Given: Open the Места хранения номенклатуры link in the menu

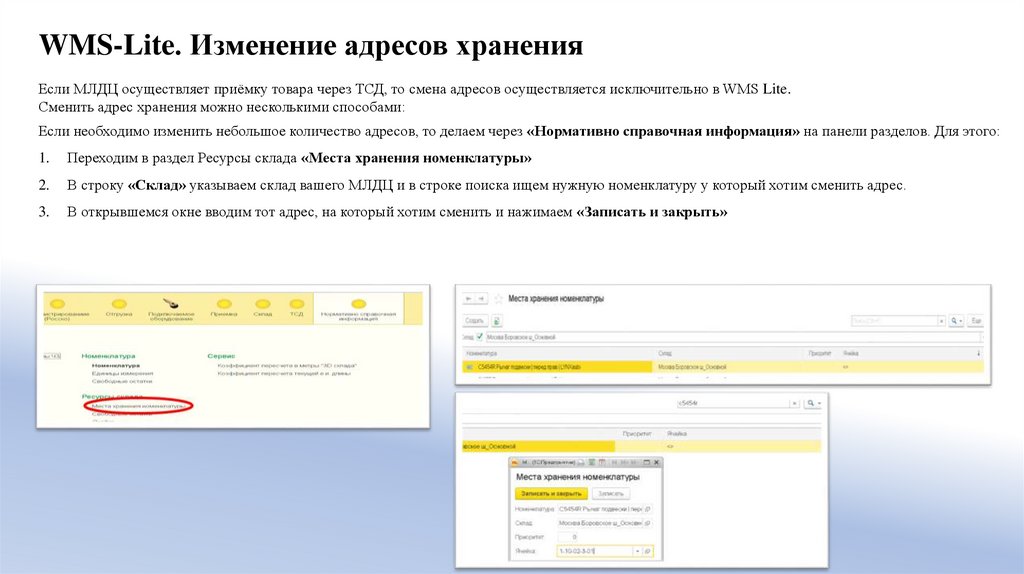Looking at the screenshot, I should pyautogui.click(x=138, y=406).
